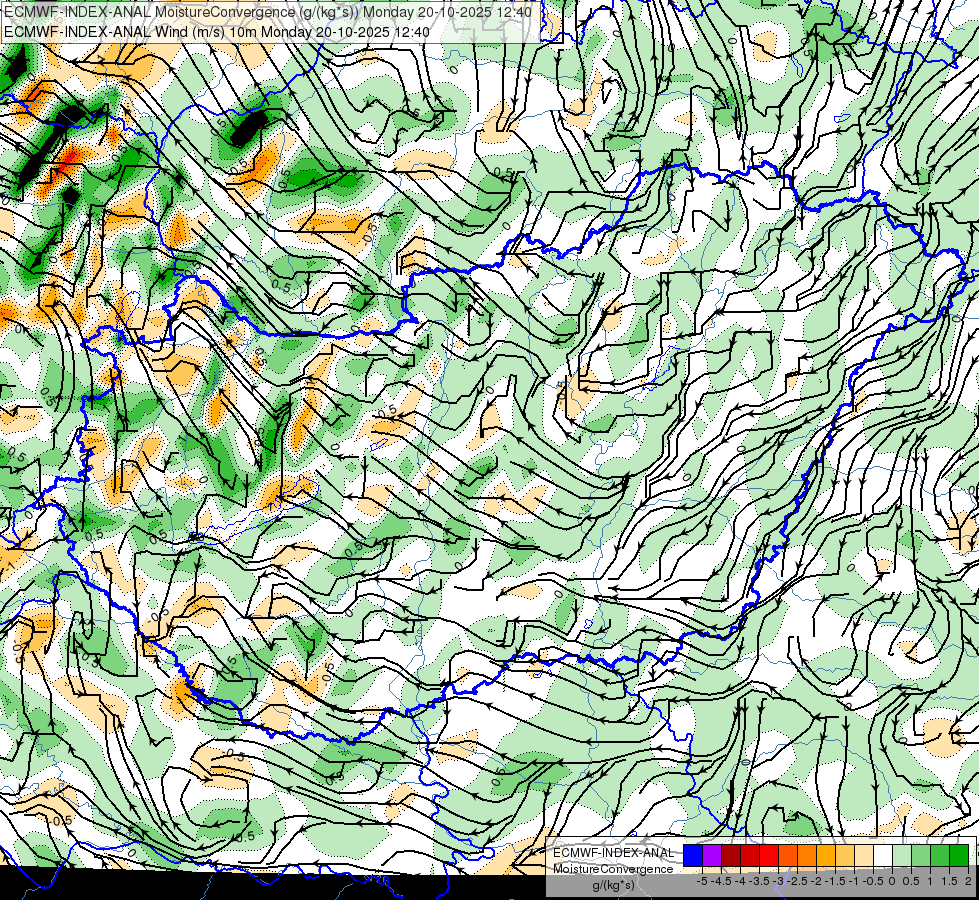Viewport: 979px width, 900px height.
Task: Click the '-5' legend tick label
Action: tap(702, 881)
